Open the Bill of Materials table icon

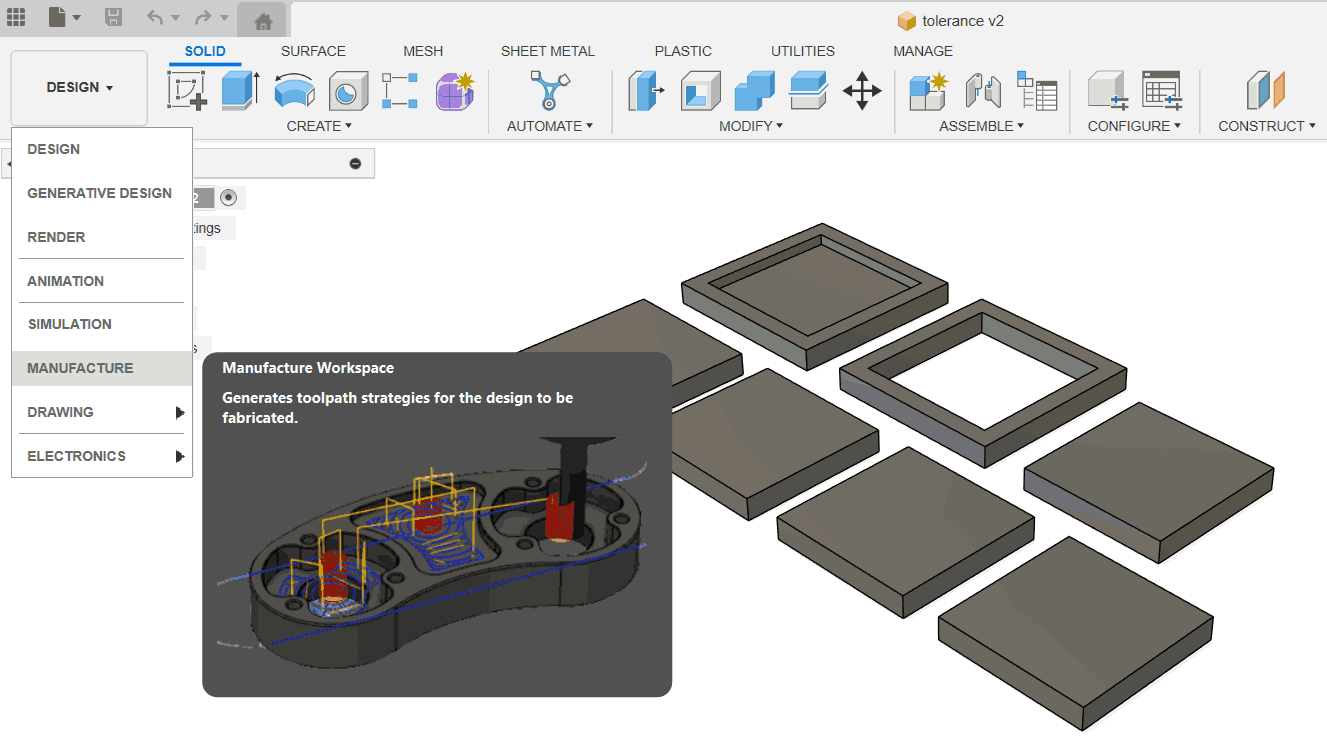click(1037, 91)
